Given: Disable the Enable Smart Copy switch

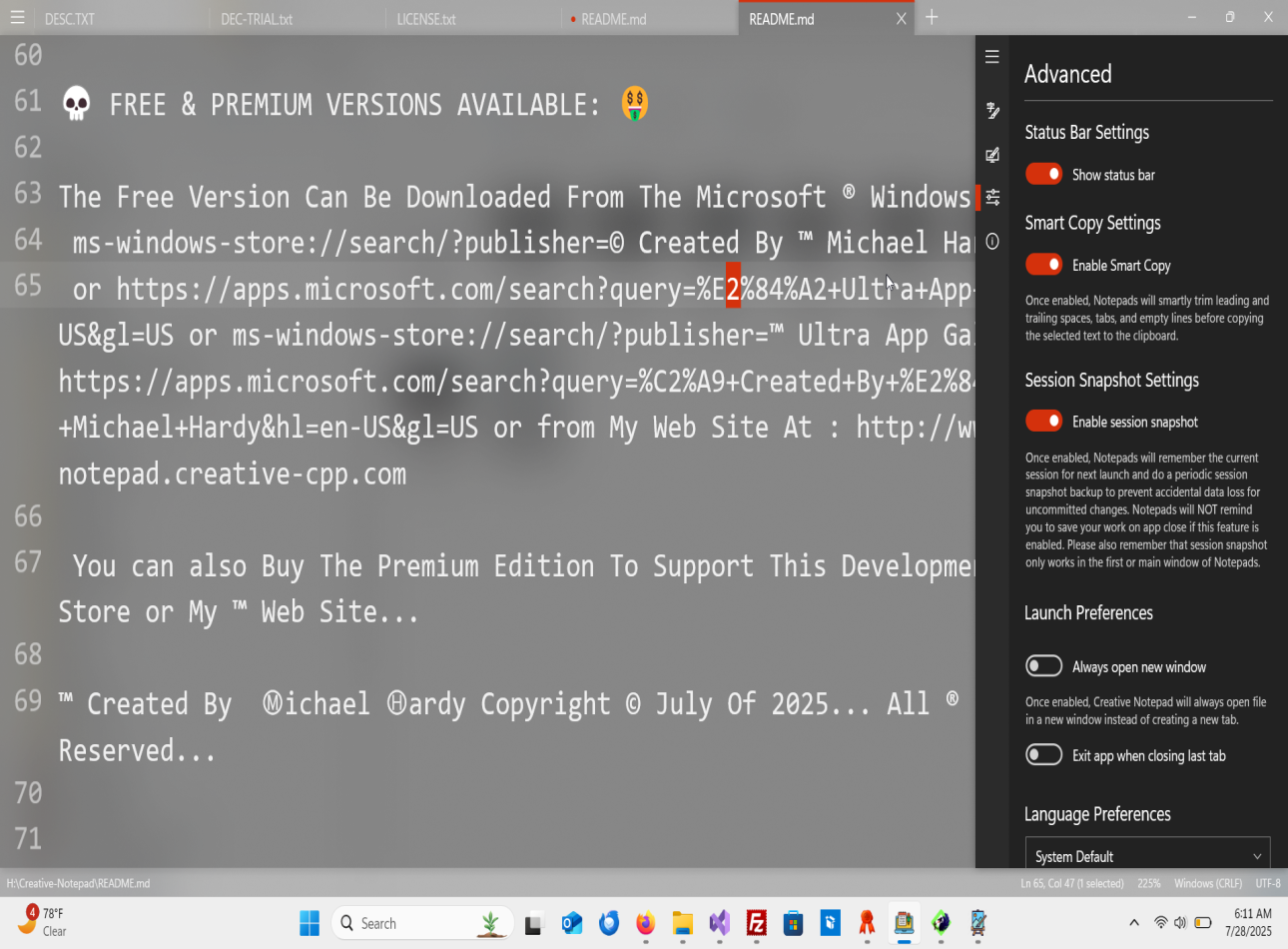Looking at the screenshot, I should tap(1043, 265).
